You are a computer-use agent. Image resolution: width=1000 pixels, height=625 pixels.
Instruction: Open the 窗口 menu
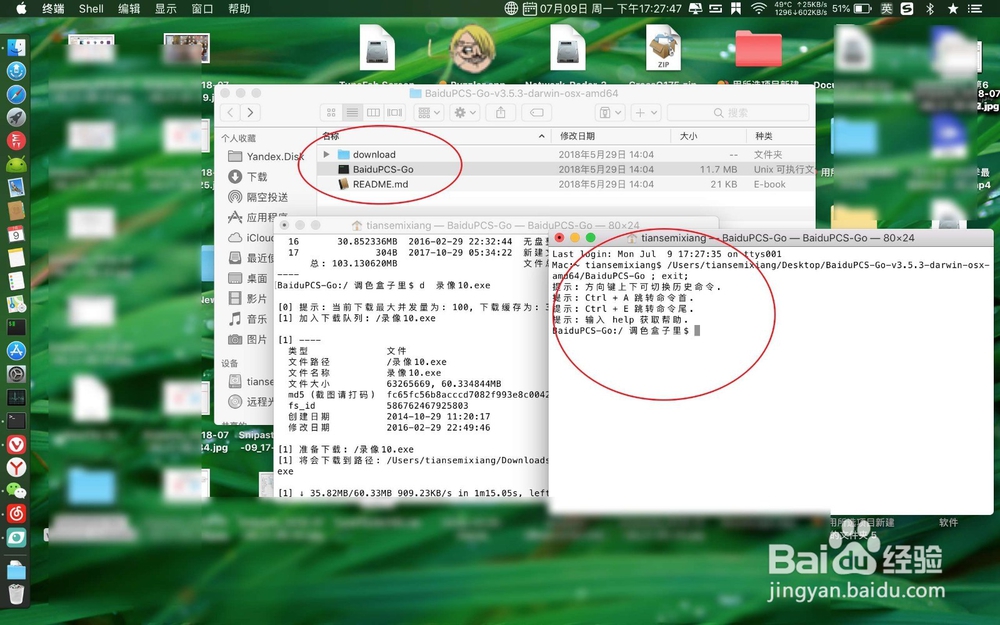click(202, 8)
